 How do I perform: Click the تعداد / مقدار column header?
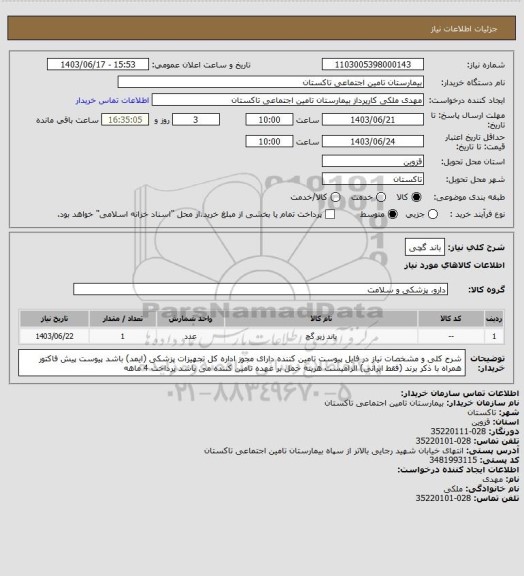123,319
